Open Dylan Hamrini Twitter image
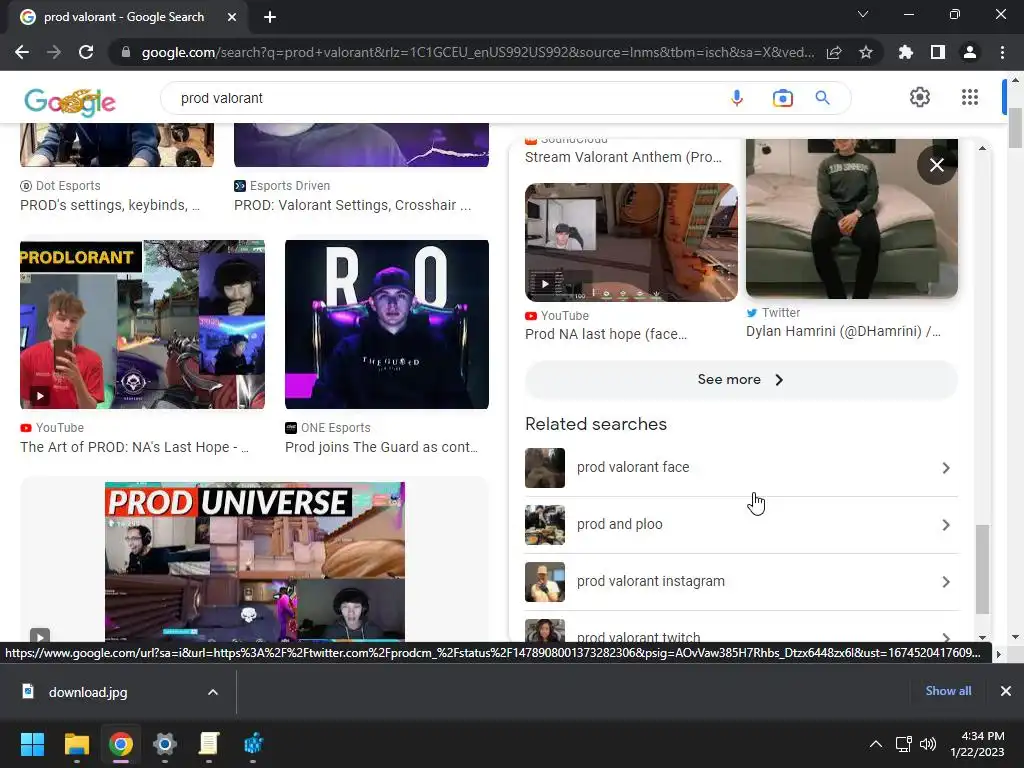The image size is (1024, 768). point(852,218)
